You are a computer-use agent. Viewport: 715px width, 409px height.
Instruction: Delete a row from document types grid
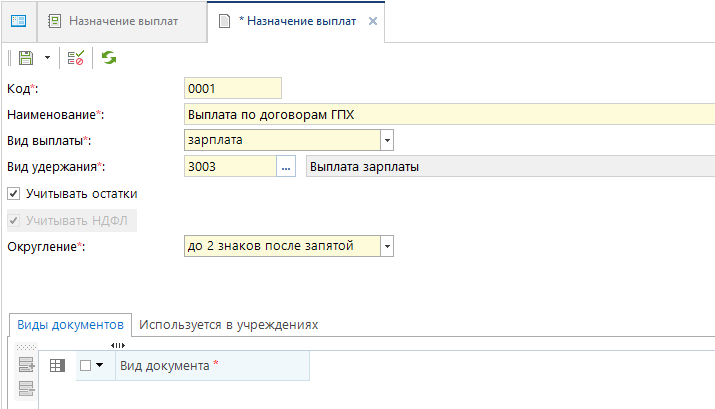tap(26, 388)
